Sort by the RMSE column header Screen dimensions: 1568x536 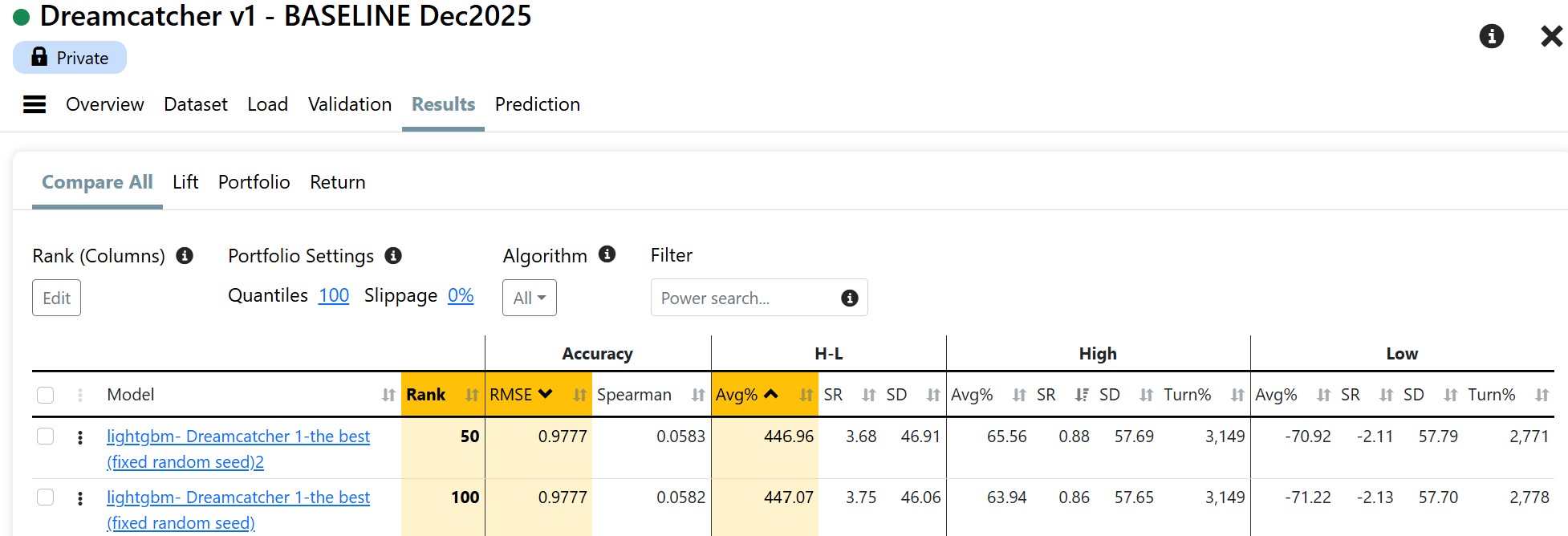tap(511, 395)
